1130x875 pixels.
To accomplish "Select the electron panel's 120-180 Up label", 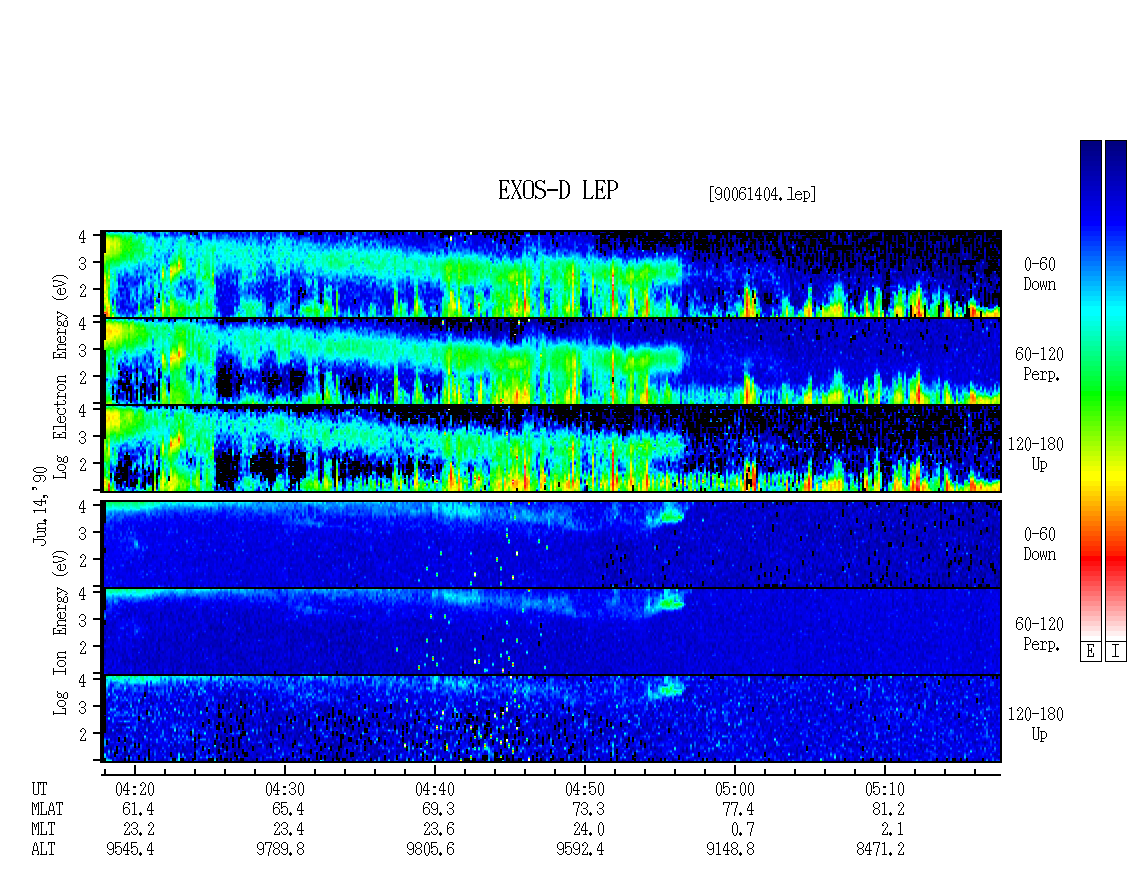I will [x=1036, y=454].
